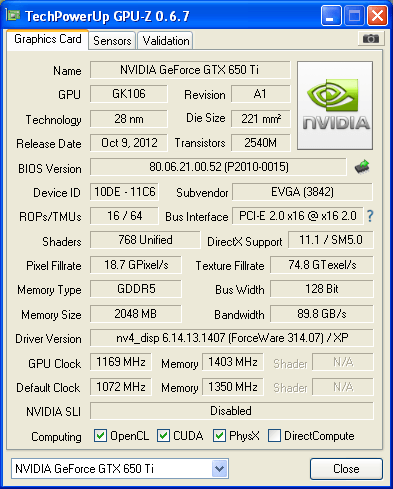Viewport: 393px width, 489px height.
Task: Click the disabled maximize button
Action: point(354,15)
